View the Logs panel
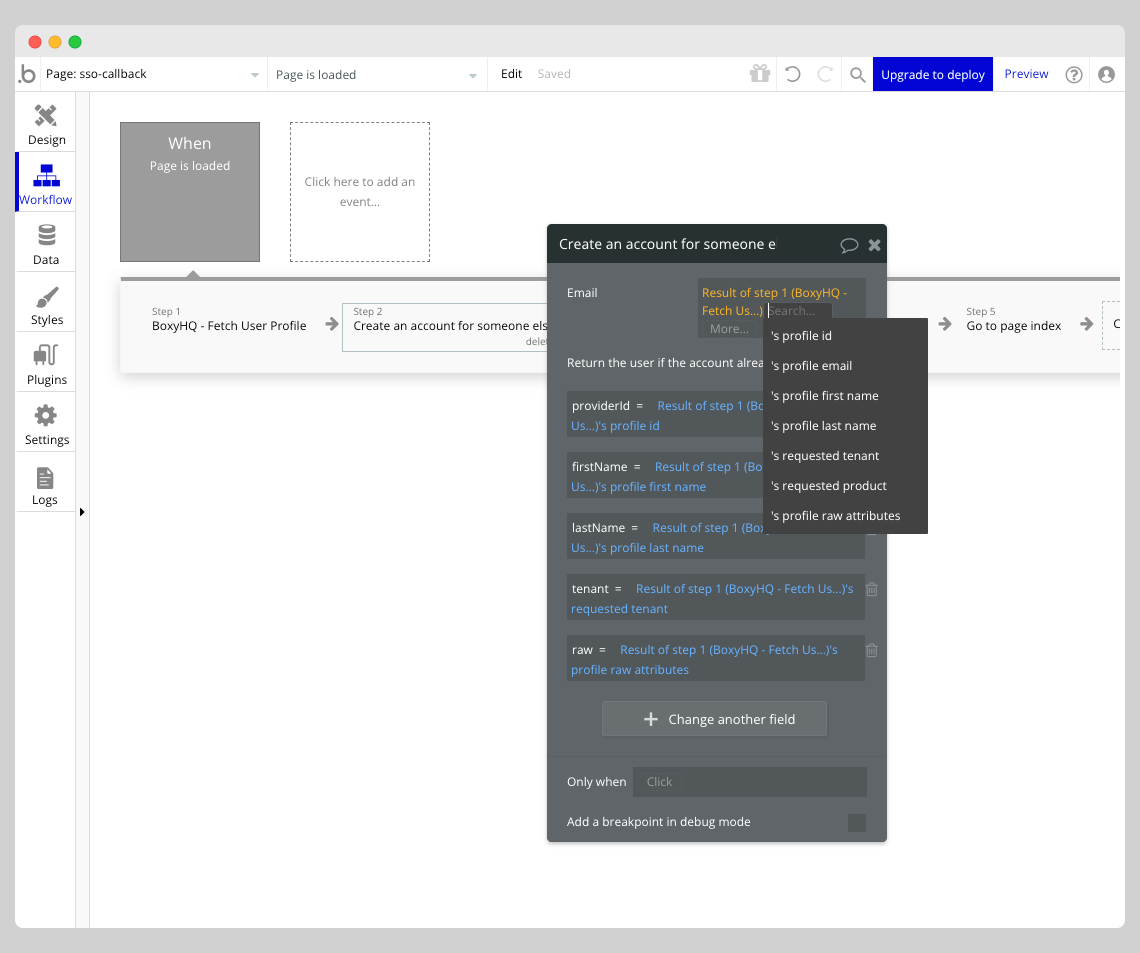 [x=45, y=484]
